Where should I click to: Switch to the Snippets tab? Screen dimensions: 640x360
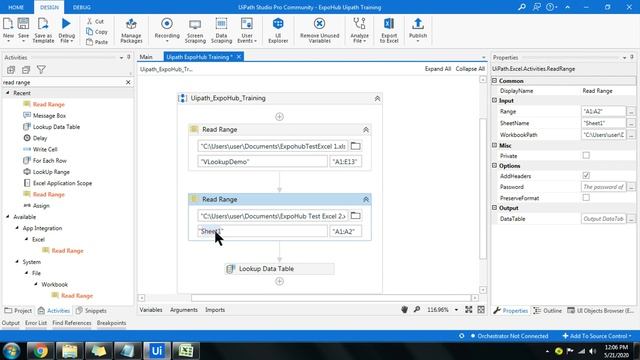tap(91, 311)
